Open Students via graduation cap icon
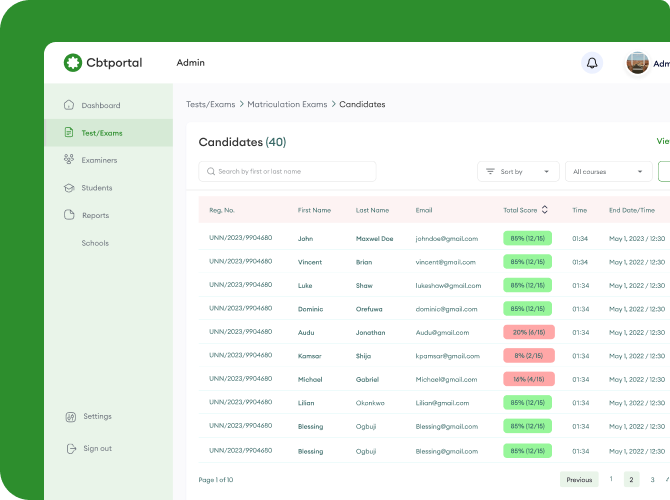This screenshot has width=670, height=500. point(69,188)
